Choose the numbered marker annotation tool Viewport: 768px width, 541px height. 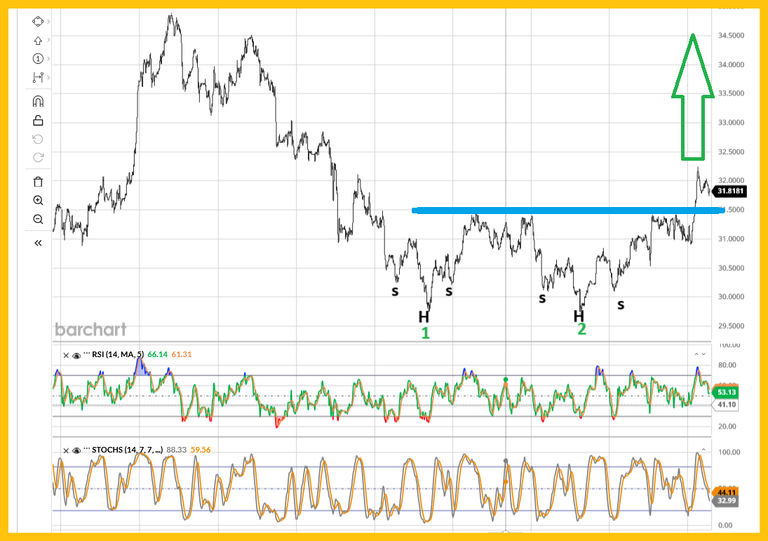pyautogui.click(x=38, y=58)
